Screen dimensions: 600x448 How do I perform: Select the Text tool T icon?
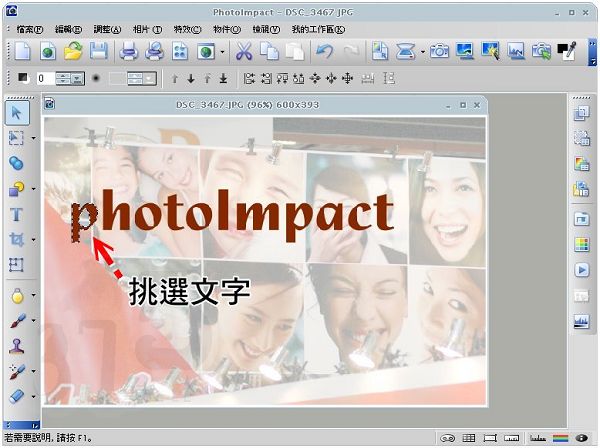click(16, 214)
